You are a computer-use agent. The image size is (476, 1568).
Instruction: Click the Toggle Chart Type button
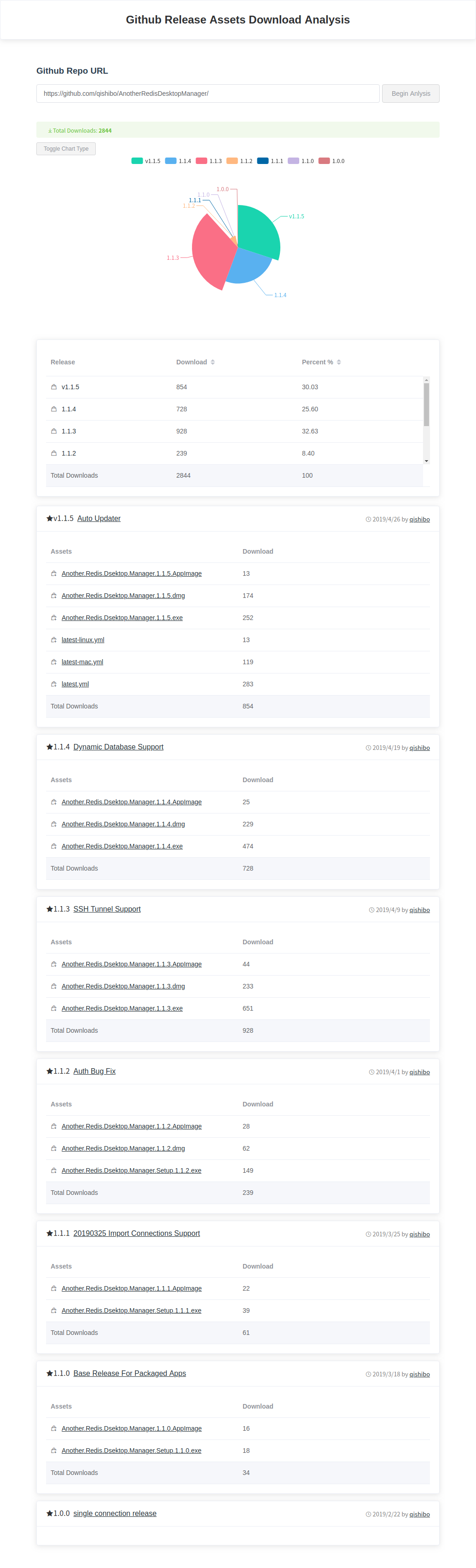tap(66, 148)
